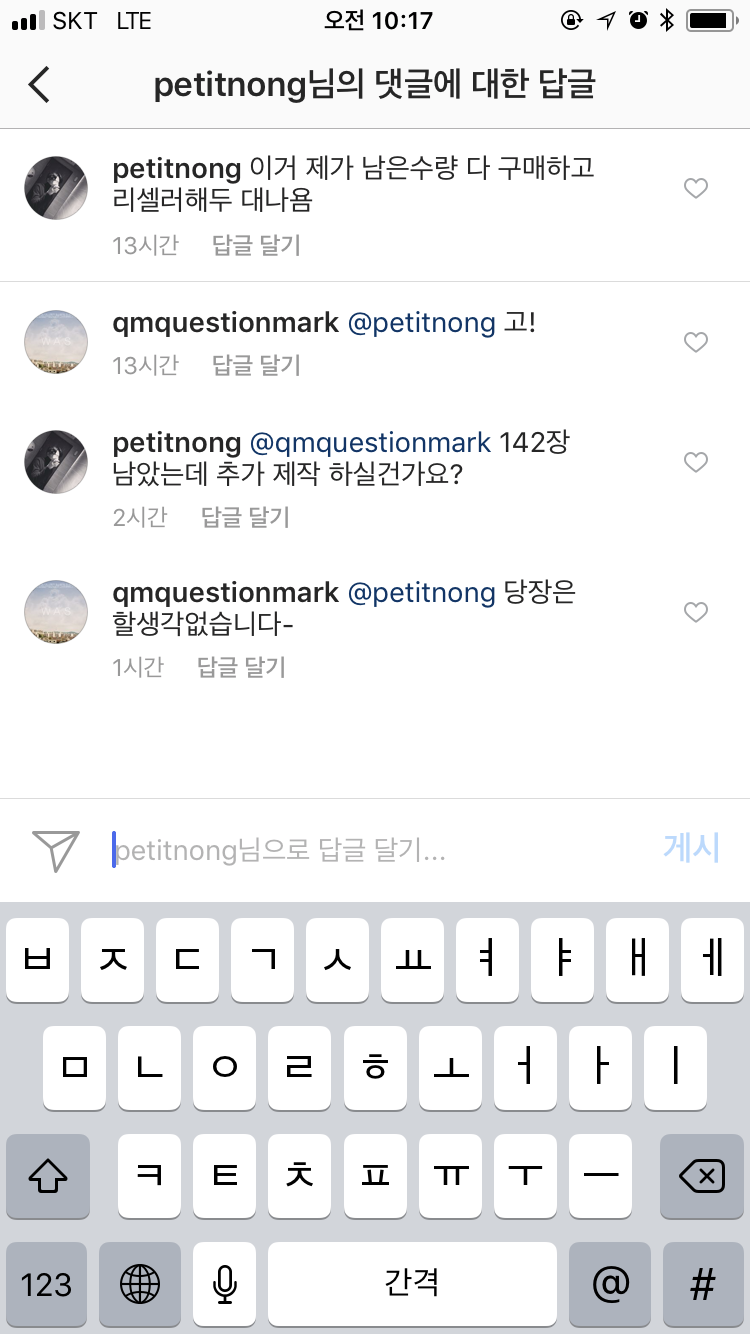750x1334 pixels.
Task: Tap the keyboard backspace delete key
Action: coord(702,1177)
